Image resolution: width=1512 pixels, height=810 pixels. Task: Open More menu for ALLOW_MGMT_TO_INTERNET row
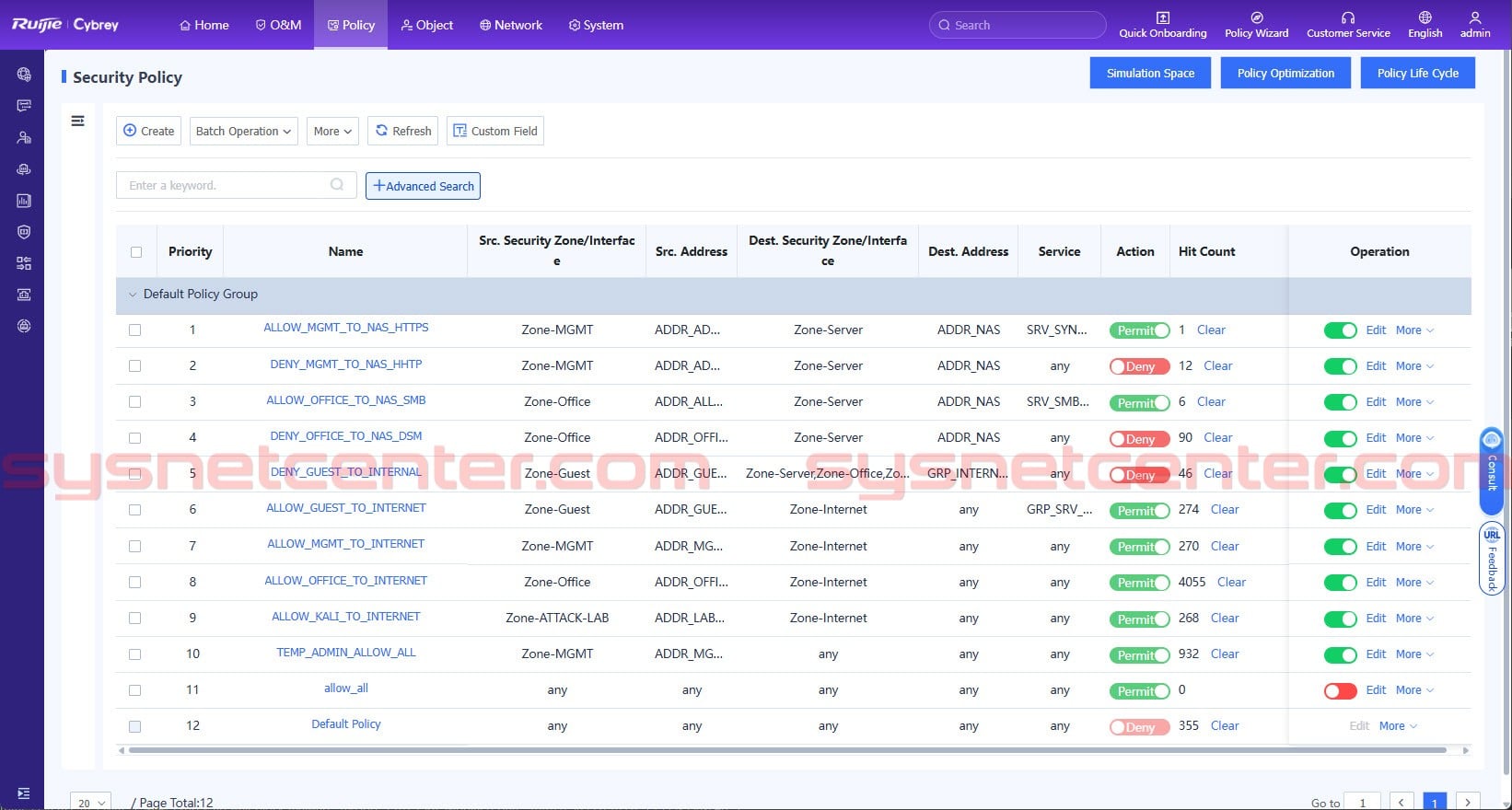click(x=1414, y=546)
